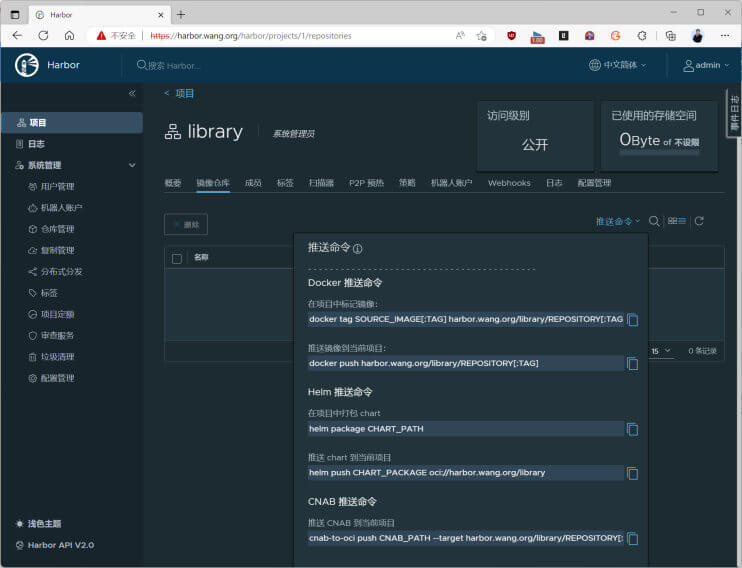Copy the docker push command
742x568 pixels.
tap(632, 364)
